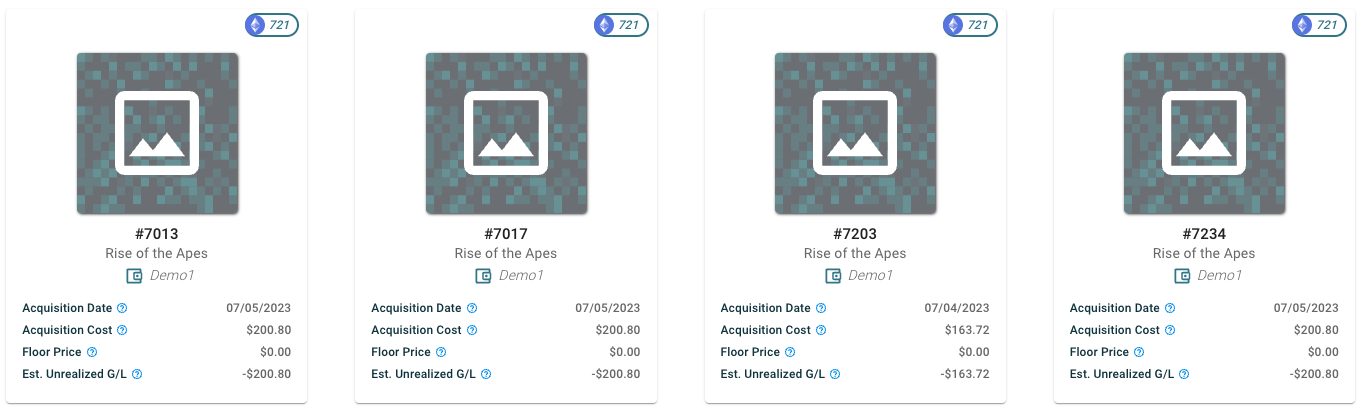1365x413 pixels.
Task: Click the help icon beside Acquisition Date on #7013
Action: [122, 308]
